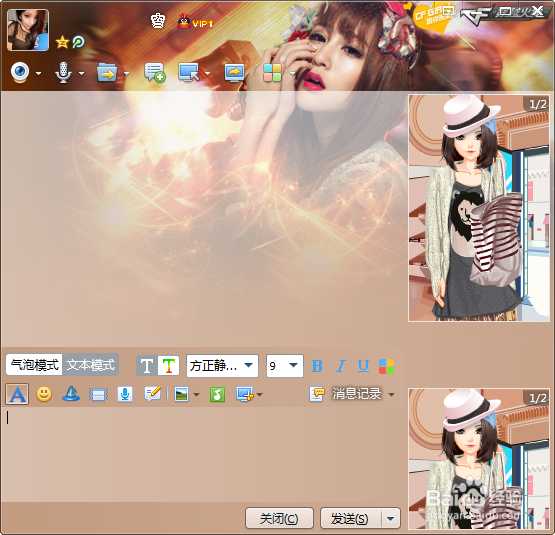Click the send file folder icon
This screenshot has width=555, height=535.
(107, 72)
